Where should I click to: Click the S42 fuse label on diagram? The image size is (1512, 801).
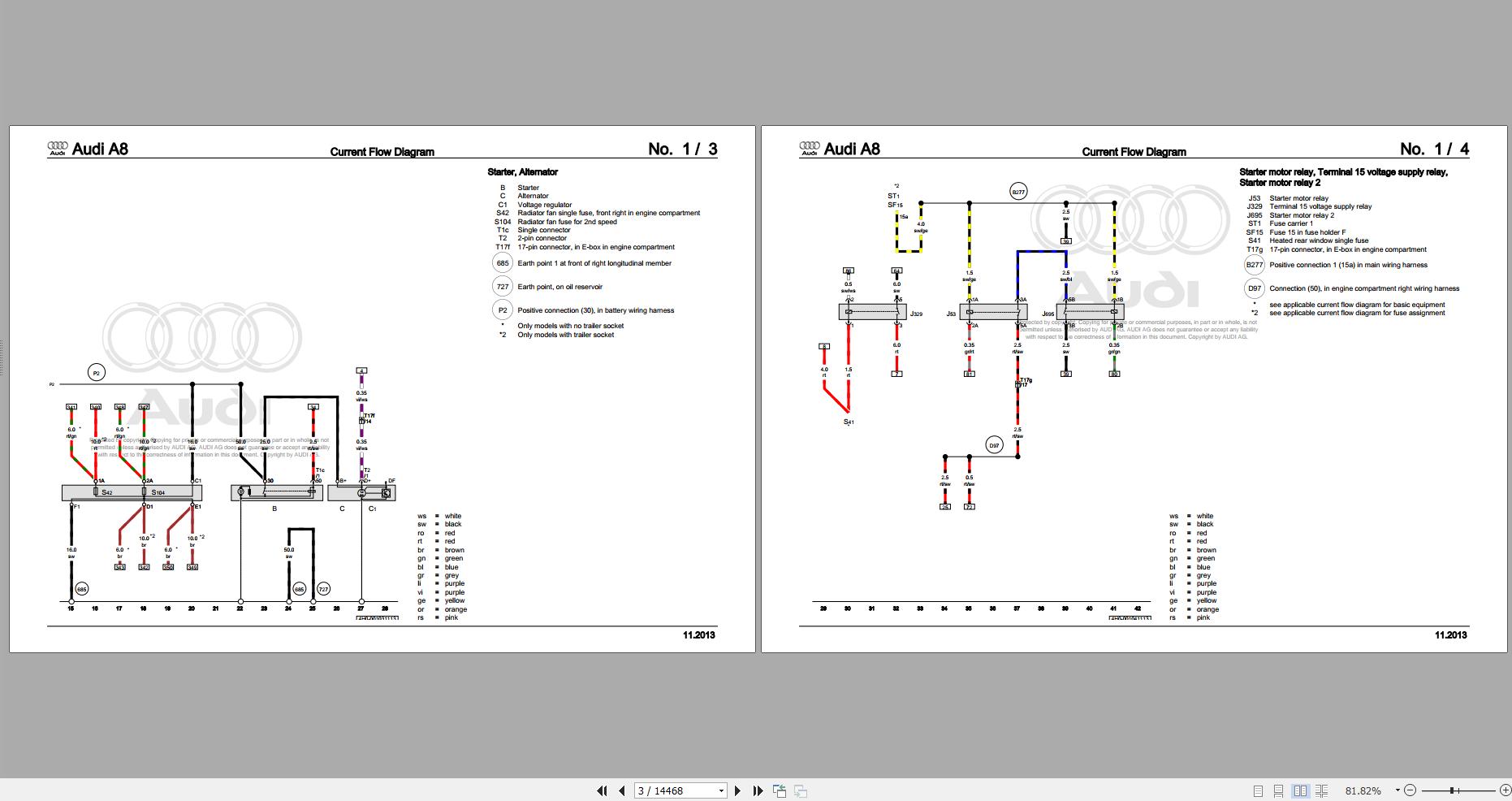[107, 492]
